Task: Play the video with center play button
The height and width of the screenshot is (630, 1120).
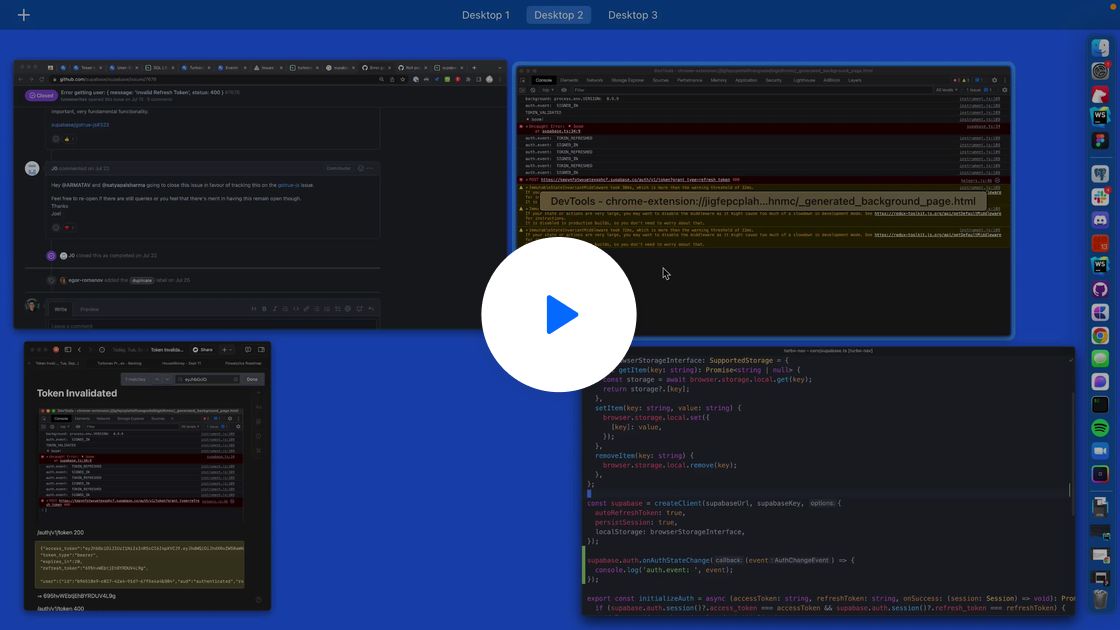Action: click(x=559, y=315)
